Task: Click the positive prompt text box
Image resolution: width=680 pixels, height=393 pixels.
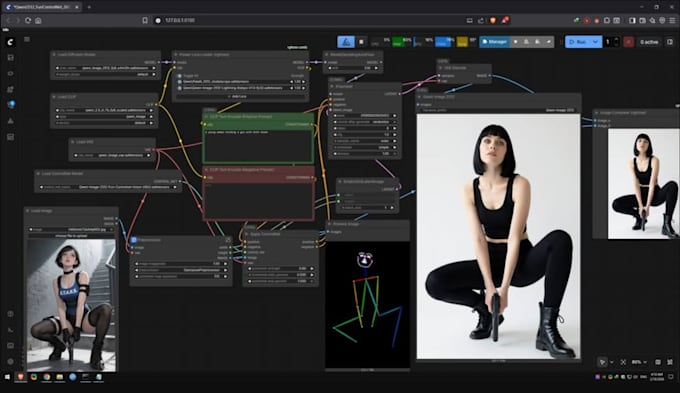Action: (x=258, y=146)
